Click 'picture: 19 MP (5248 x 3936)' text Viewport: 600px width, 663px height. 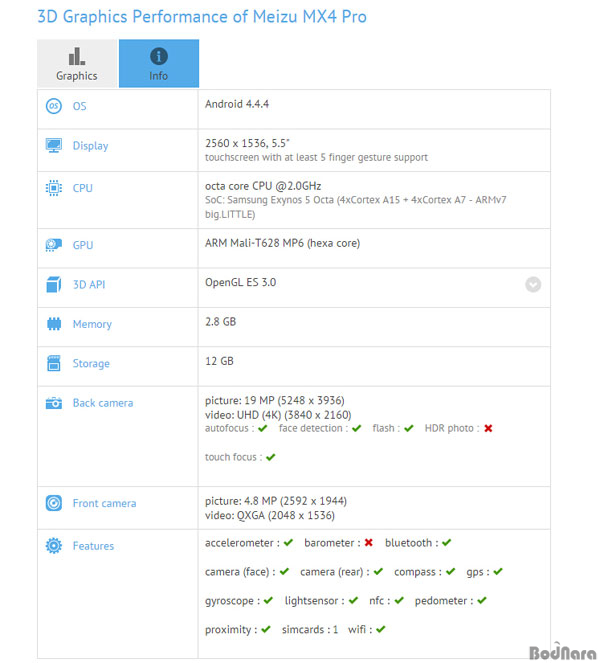pyautogui.click(x=275, y=400)
